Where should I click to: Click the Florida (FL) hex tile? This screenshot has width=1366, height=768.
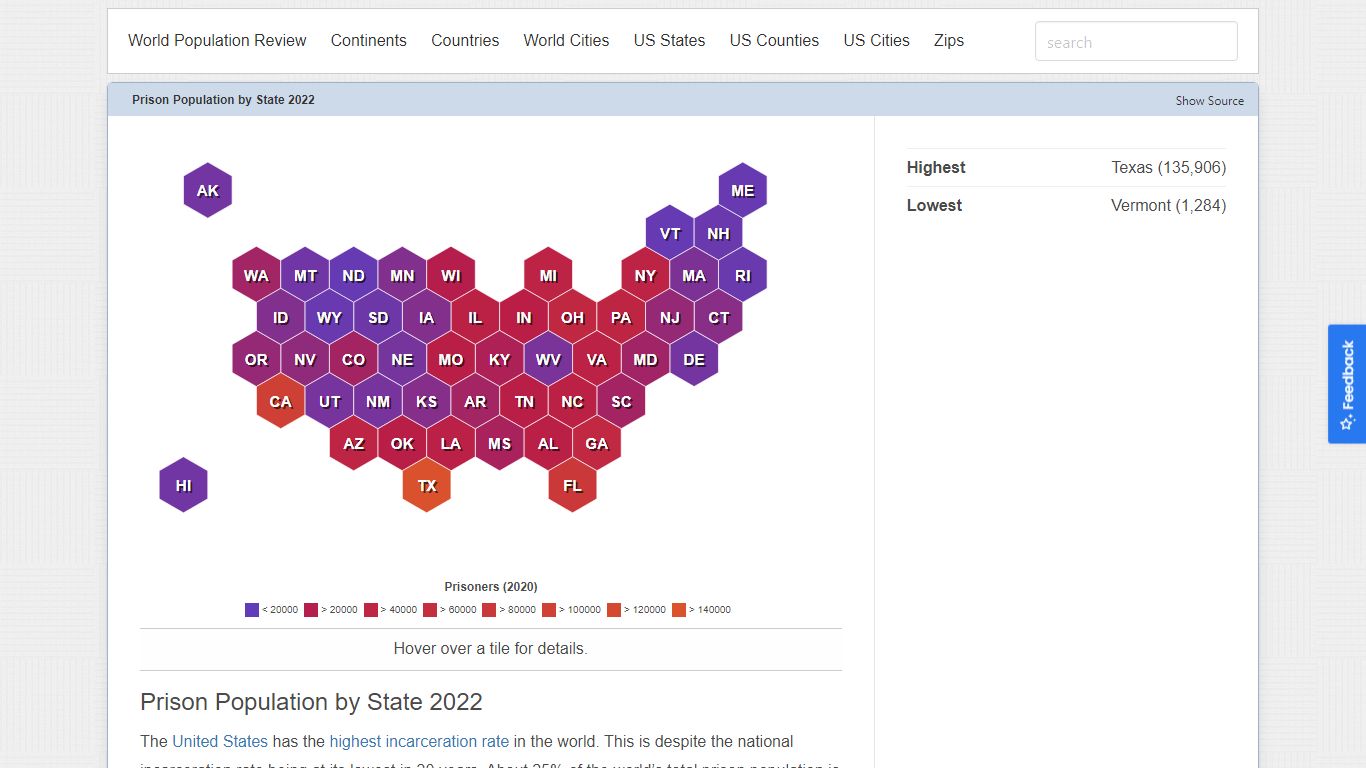pos(573,485)
